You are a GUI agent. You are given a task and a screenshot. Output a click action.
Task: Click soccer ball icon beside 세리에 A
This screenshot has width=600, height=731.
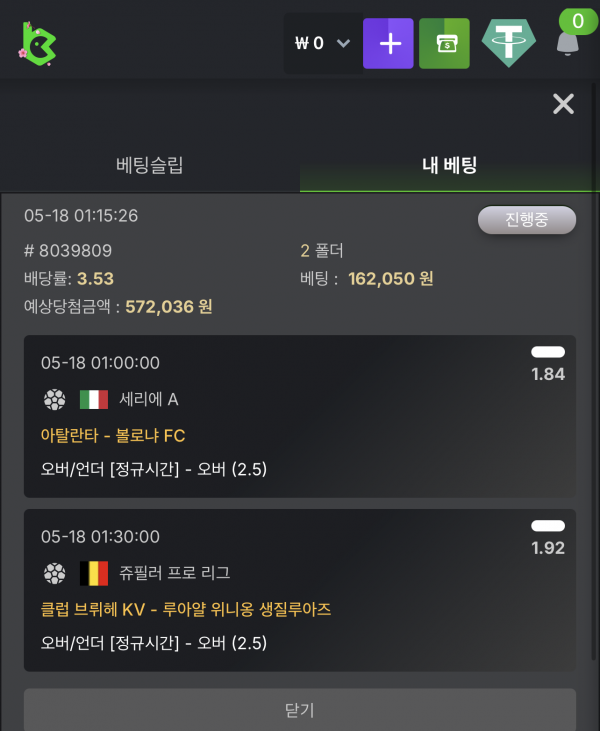[55, 400]
